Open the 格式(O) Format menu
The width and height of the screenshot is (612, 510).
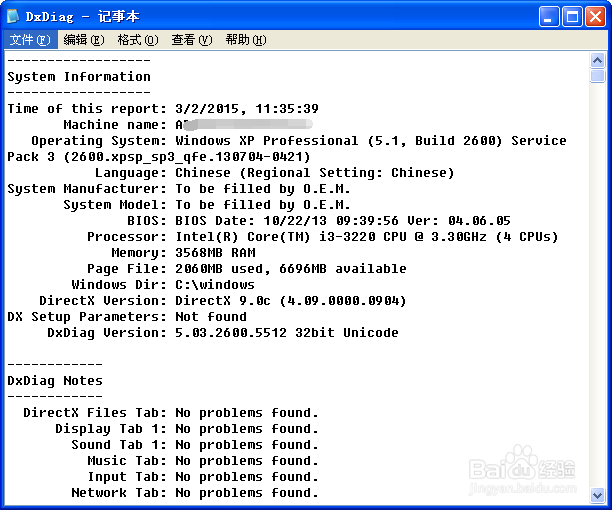click(138, 40)
